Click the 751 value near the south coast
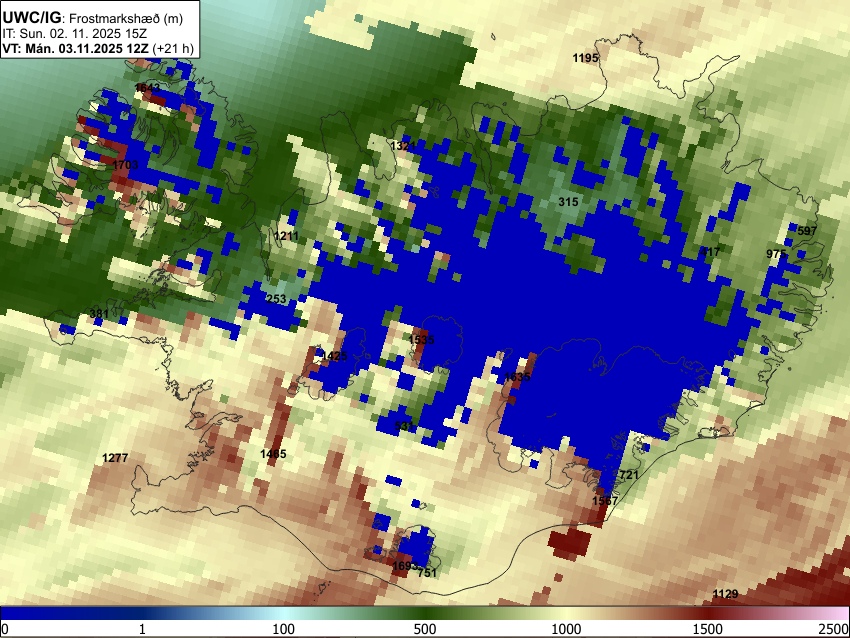 pyautogui.click(x=427, y=573)
